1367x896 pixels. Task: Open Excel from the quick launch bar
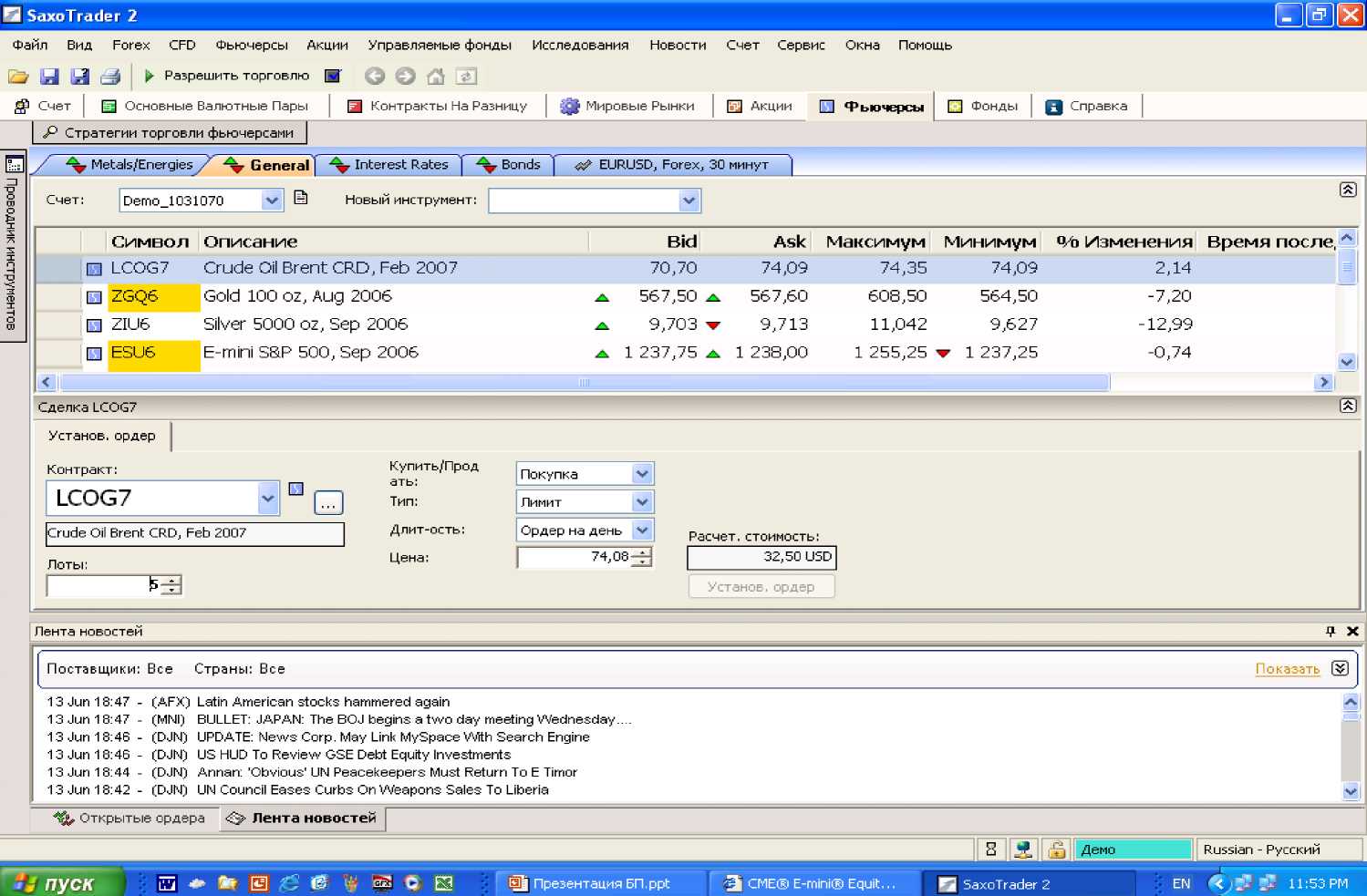click(x=443, y=883)
